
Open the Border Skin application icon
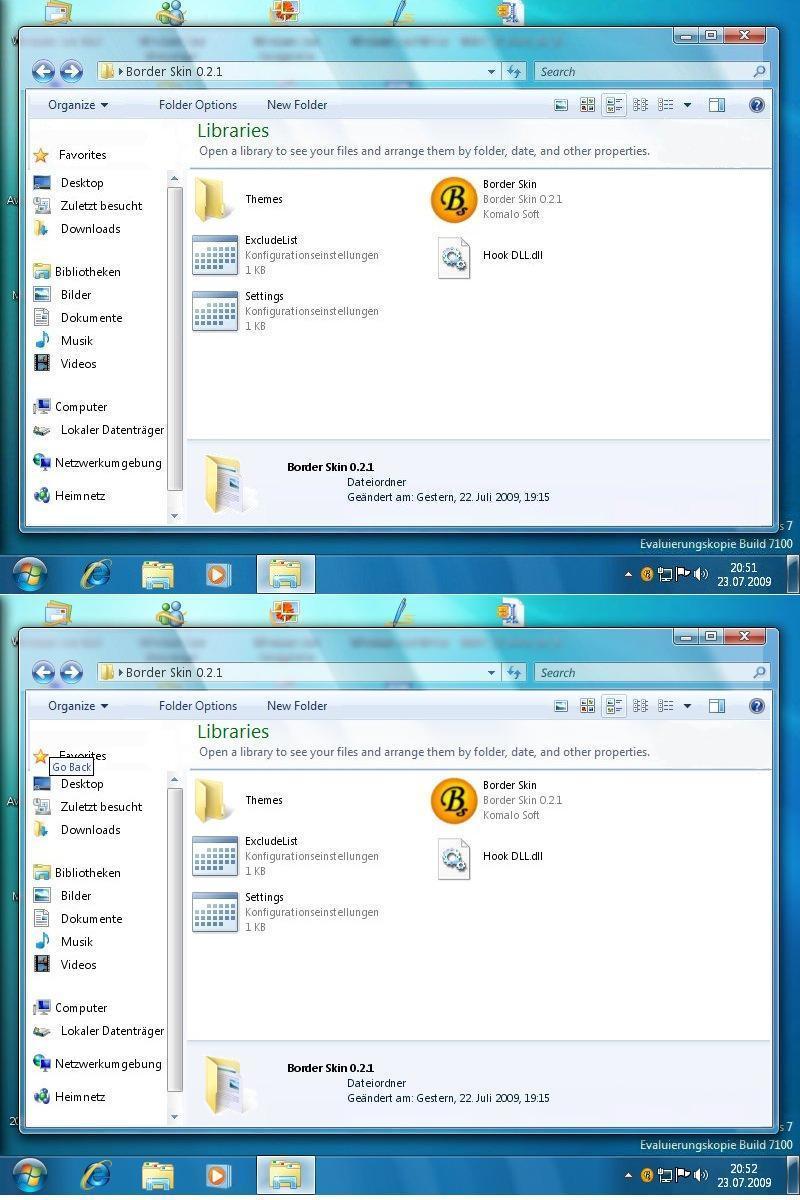[x=455, y=199]
